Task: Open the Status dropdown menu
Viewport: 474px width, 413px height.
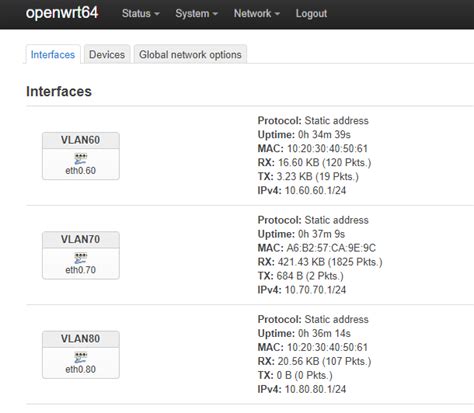Action: (x=140, y=14)
